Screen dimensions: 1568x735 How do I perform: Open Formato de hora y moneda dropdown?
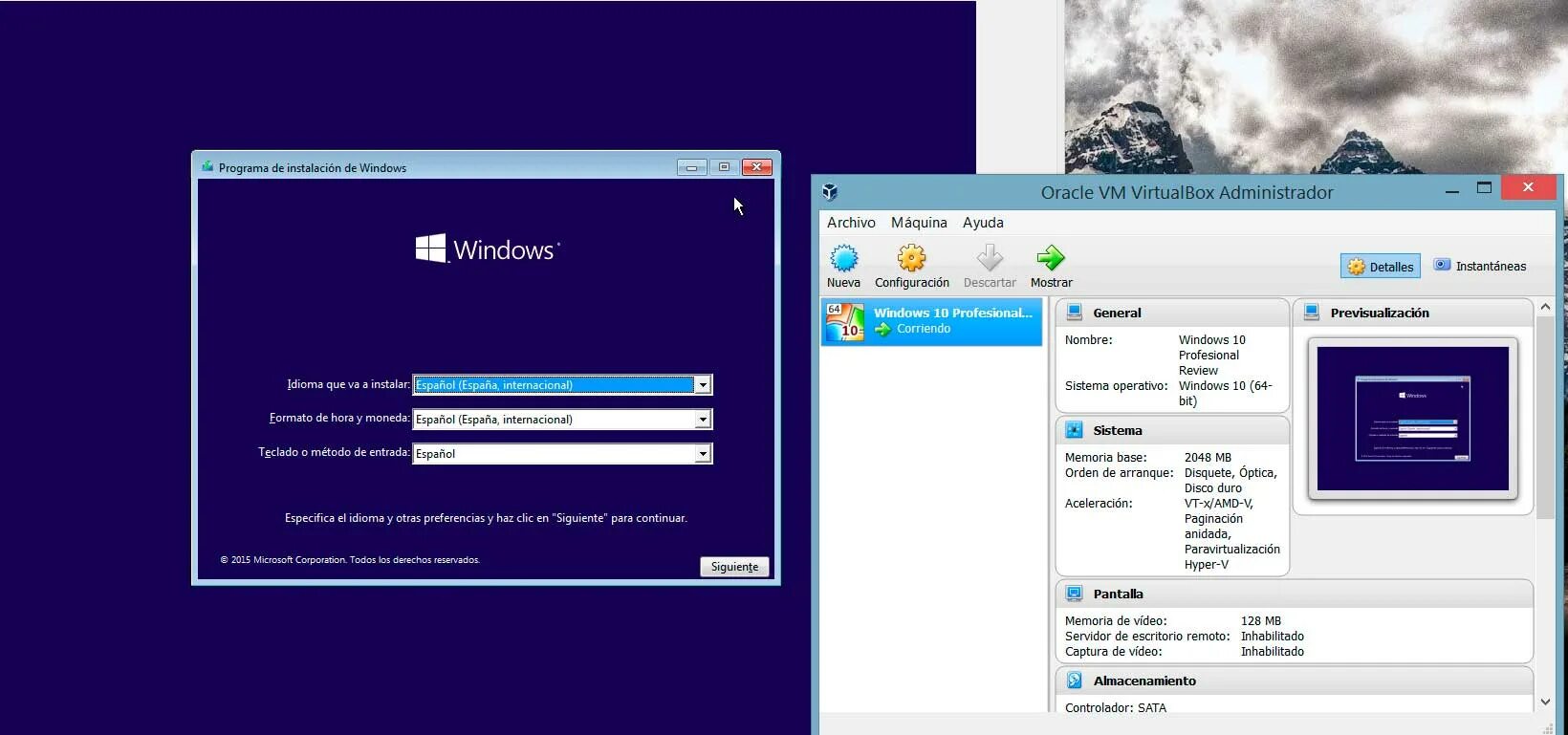703,420
